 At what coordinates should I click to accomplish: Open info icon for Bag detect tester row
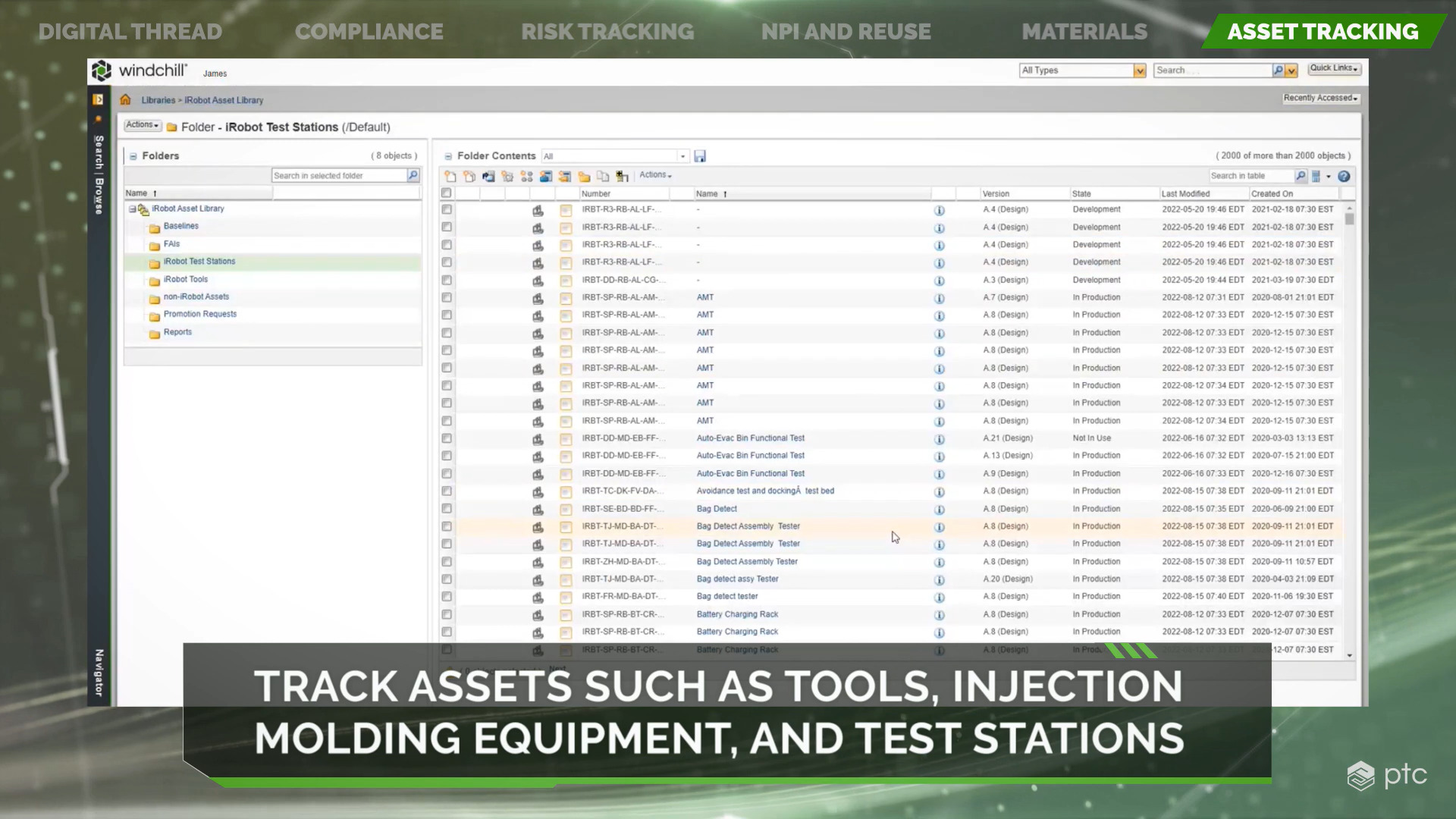click(x=939, y=598)
